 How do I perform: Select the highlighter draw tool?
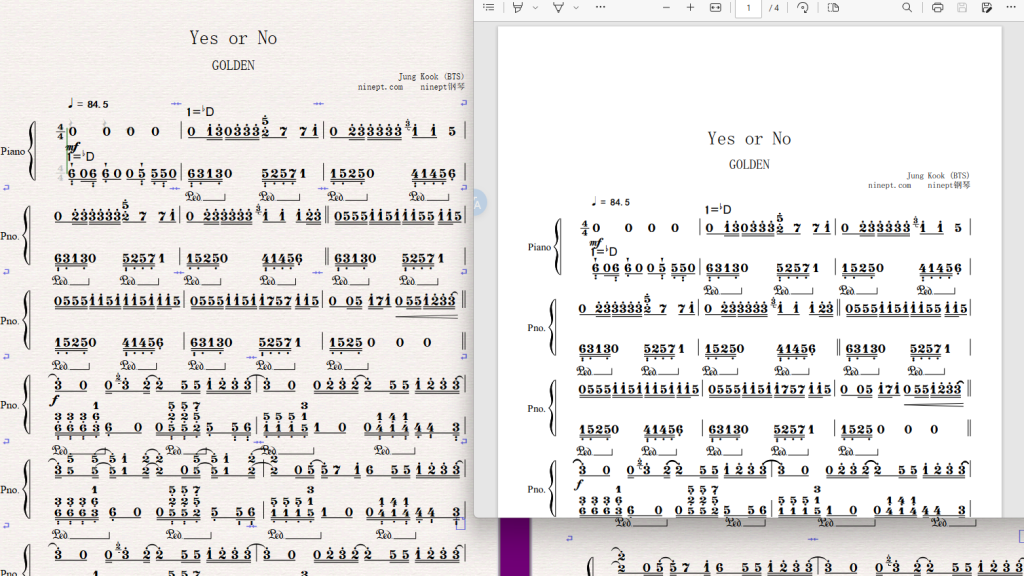tap(518, 7)
